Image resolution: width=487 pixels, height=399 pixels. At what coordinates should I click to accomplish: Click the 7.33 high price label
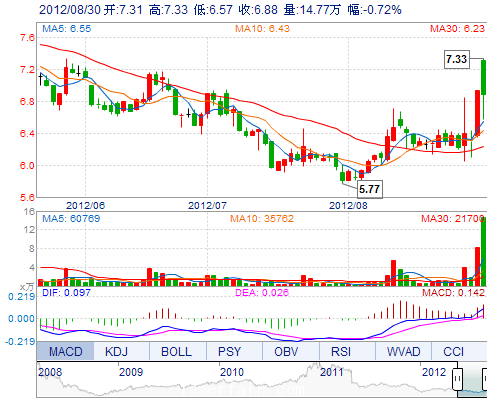457,59
